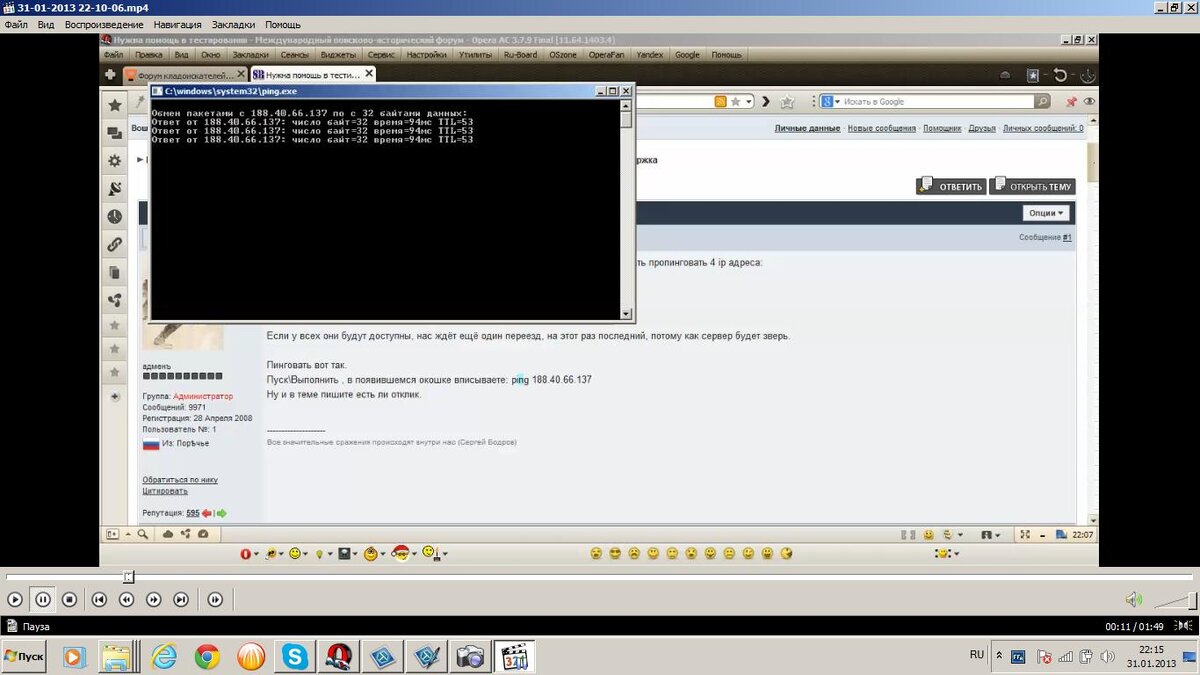Click the Play button in player controls
This screenshot has height=675, width=1200.
point(15,600)
